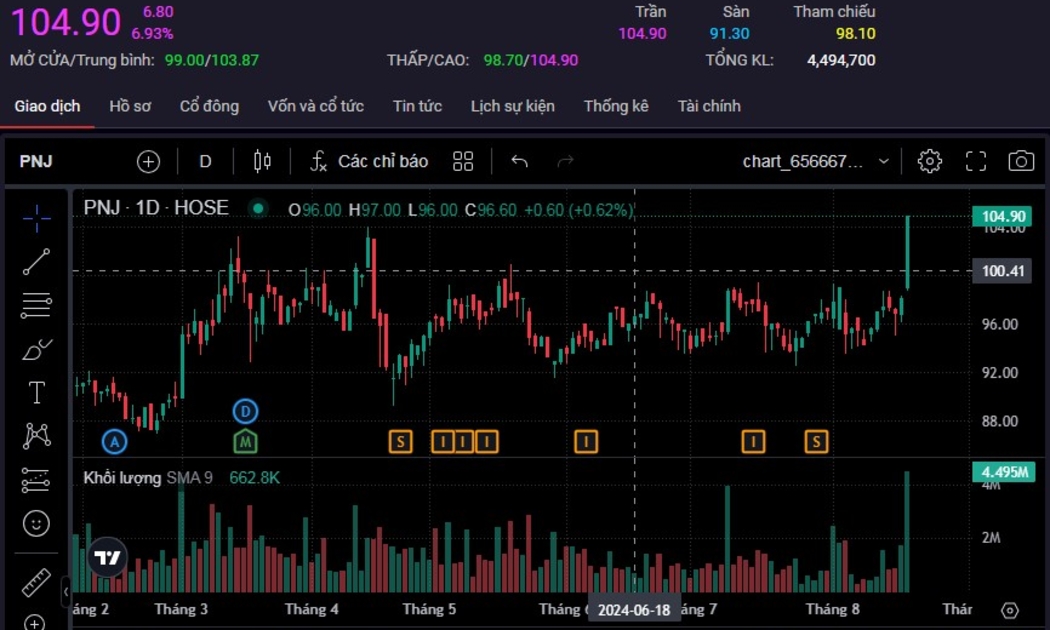This screenshot has height=630, width=1050.
Task: Select the text annotation tool
Action: [x=37, y=393]
